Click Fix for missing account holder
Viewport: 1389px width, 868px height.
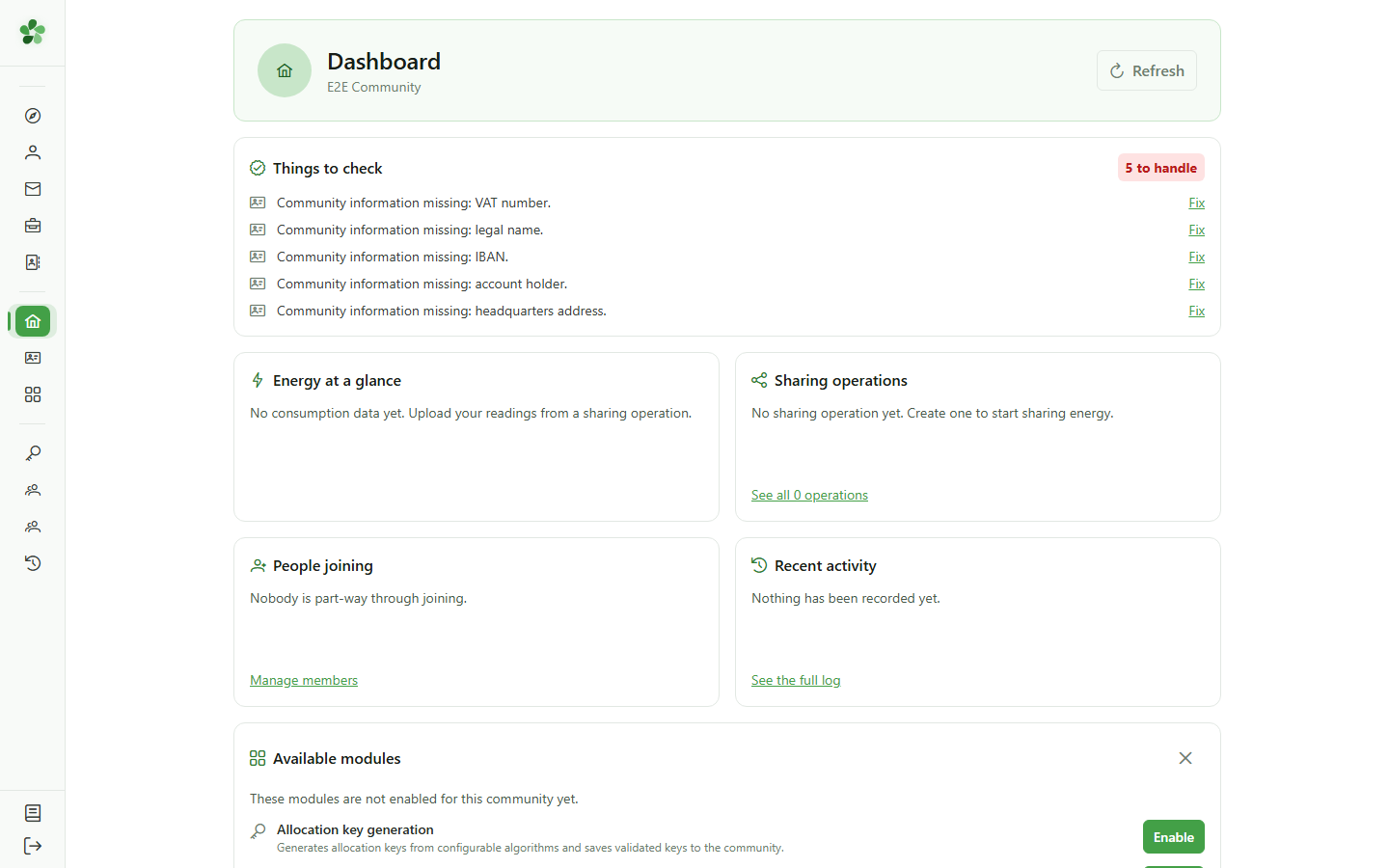[1197, 284]
